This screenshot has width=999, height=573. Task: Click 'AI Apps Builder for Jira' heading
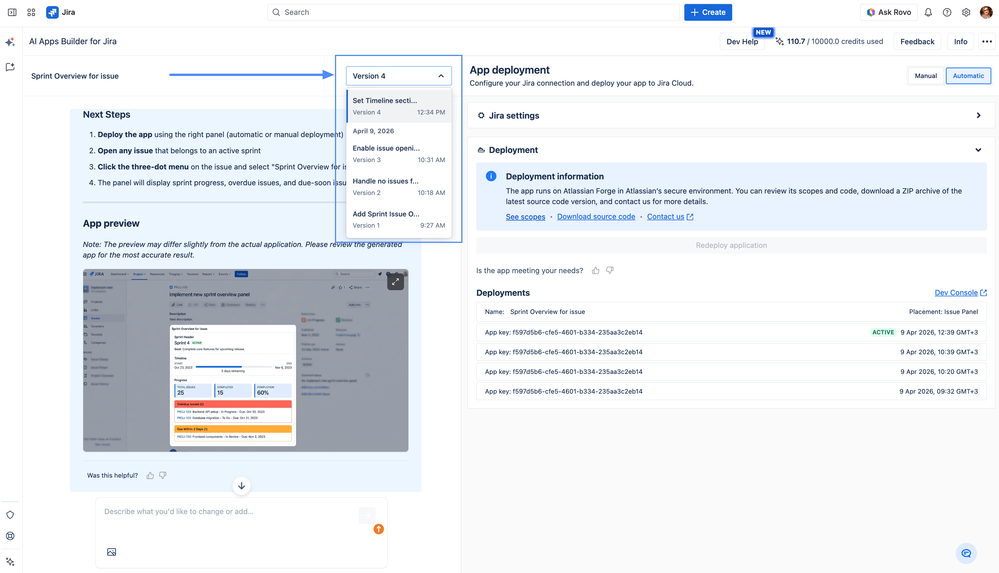pos(73,41)
